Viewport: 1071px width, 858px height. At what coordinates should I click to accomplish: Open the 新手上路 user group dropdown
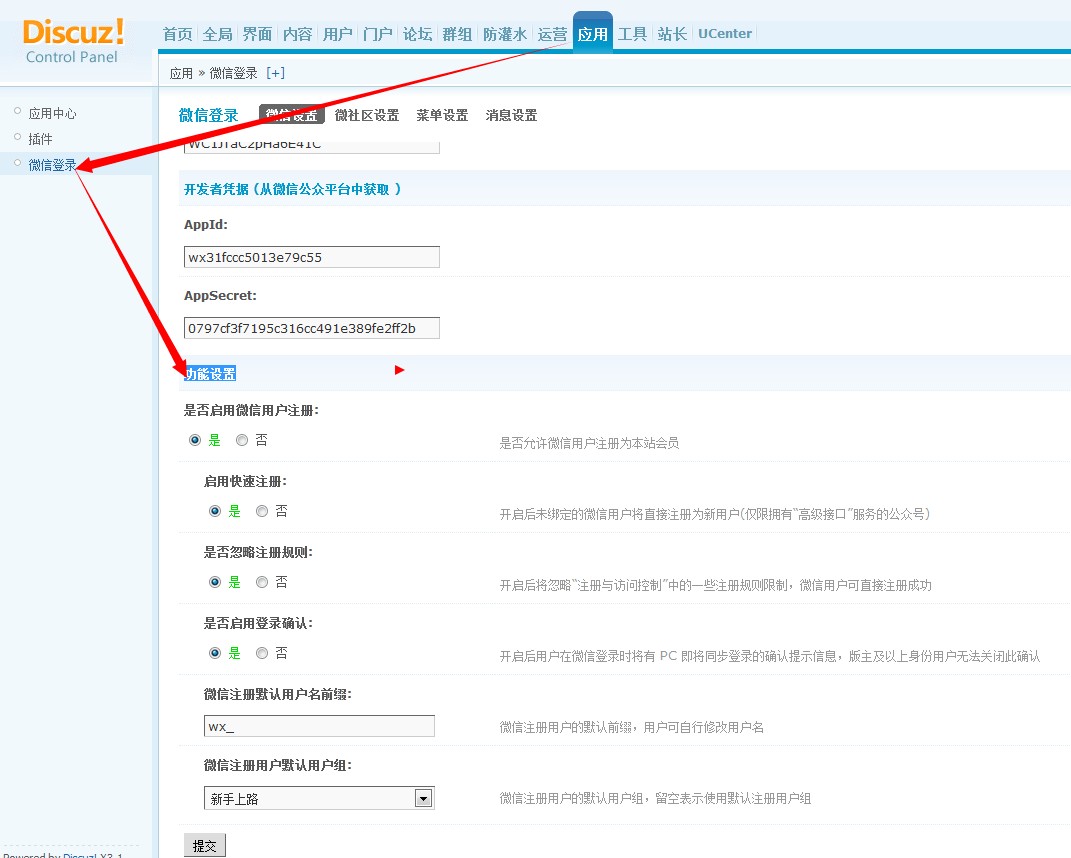pyautogui.click(x=319, y=798)
